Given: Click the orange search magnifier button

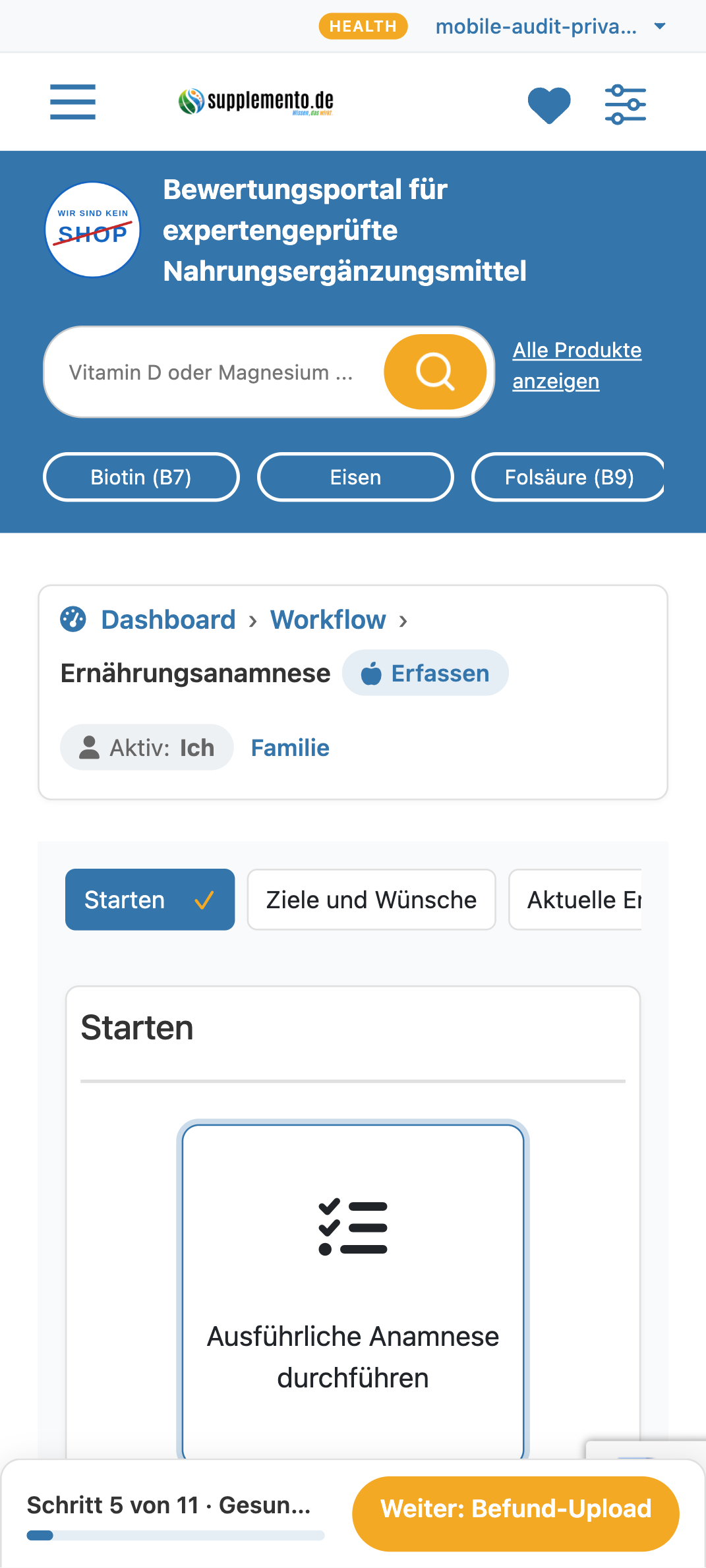Looking at the screenshot, I should click(435, 372).
